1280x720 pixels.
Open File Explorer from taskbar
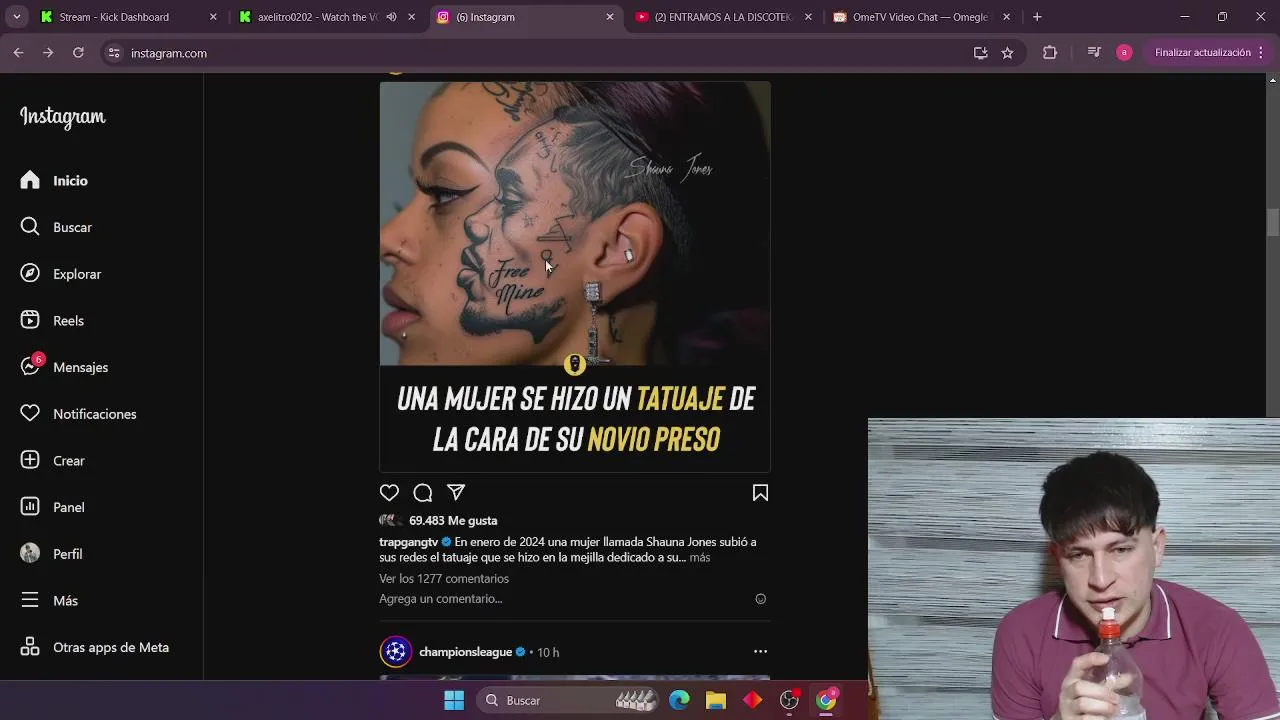click(x=716, y=700)
